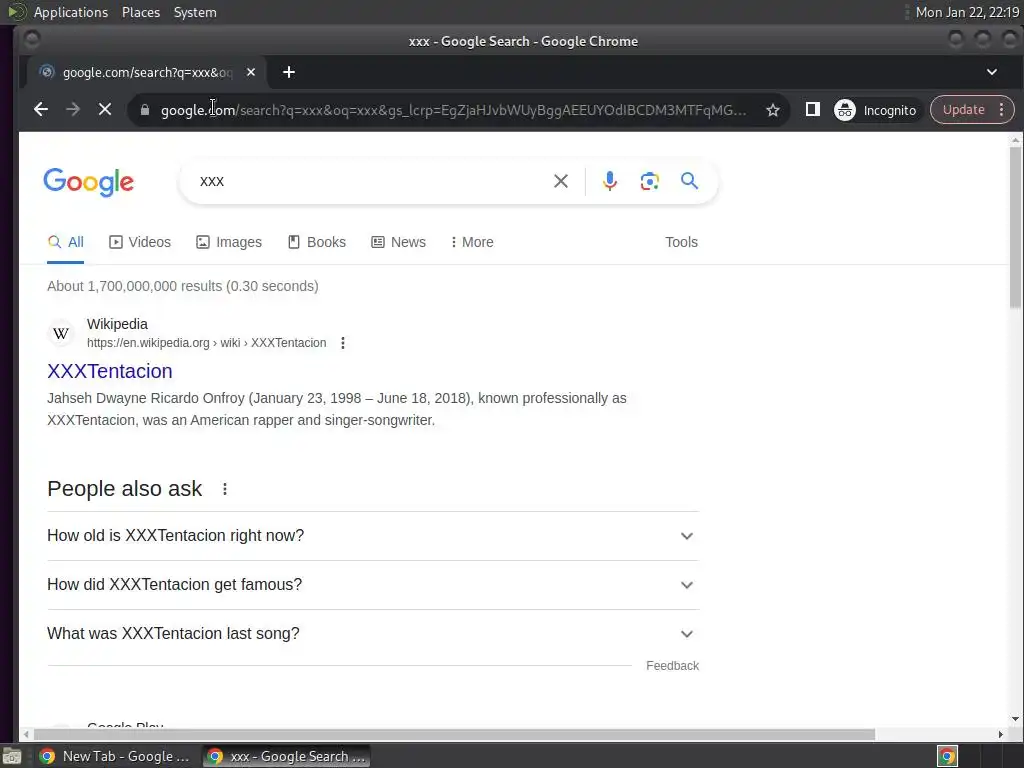Click the browser forward arrow
Viewport: 1024px width, 768px height.
click(x=72, y=110)
